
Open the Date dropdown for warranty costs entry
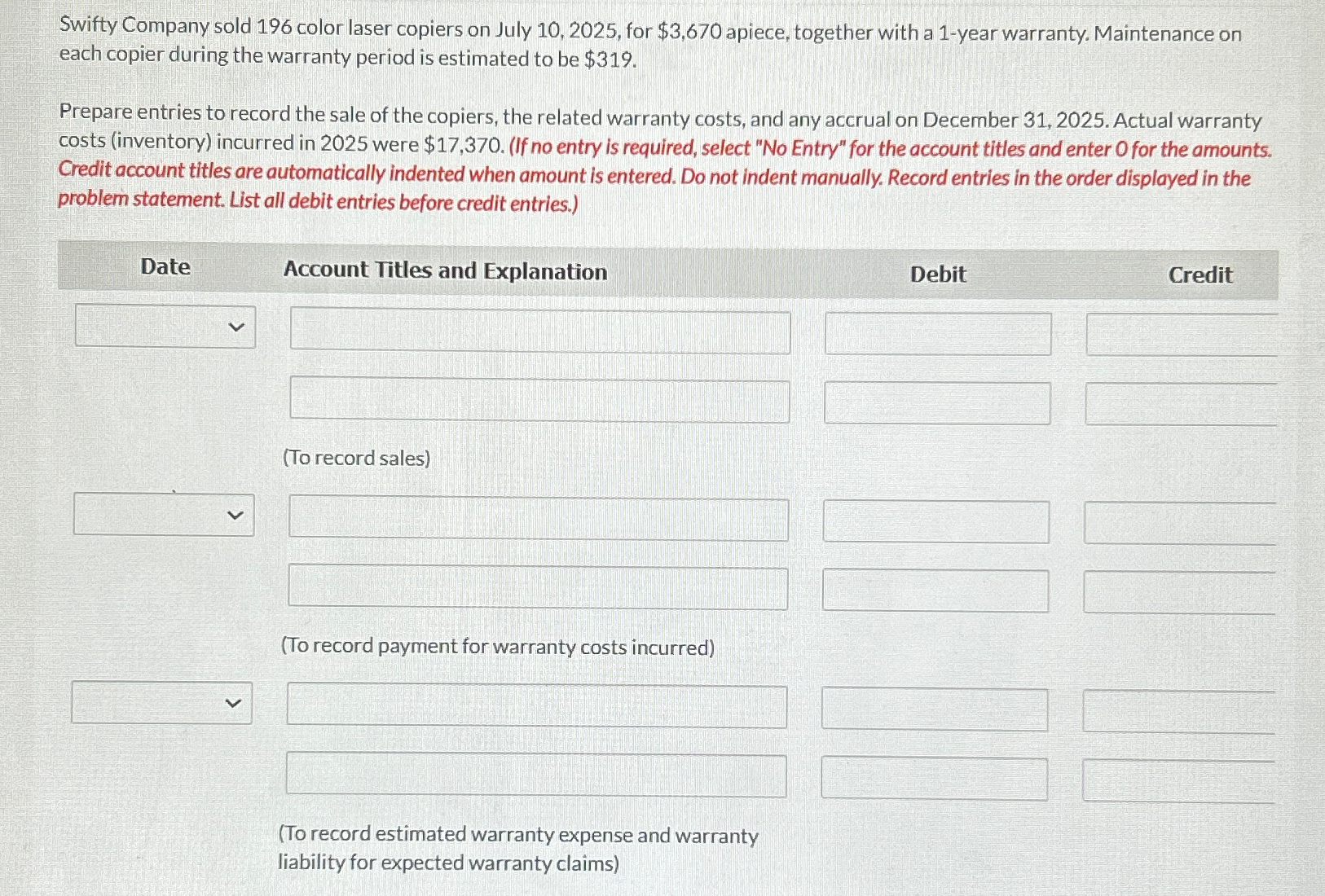point(162,515)
